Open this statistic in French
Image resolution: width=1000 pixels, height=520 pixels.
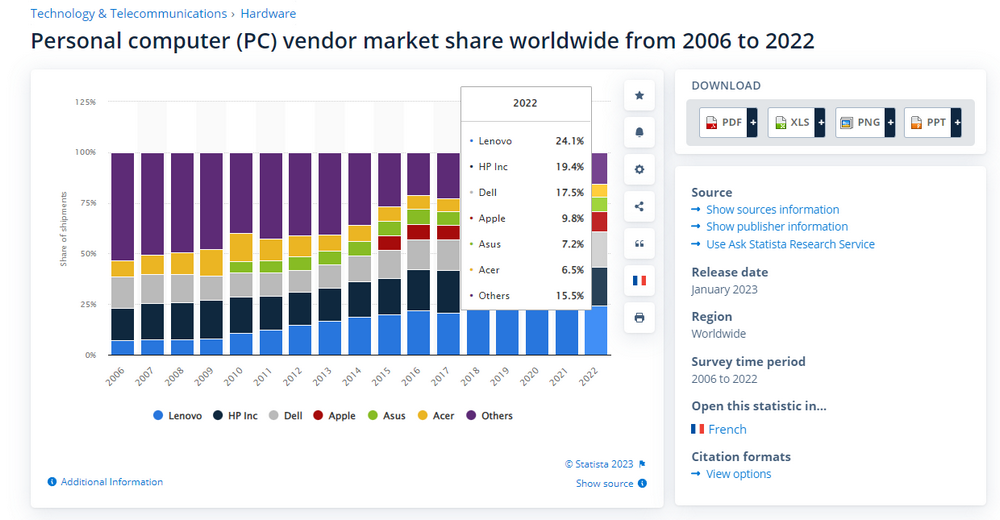tap(726, 429)
